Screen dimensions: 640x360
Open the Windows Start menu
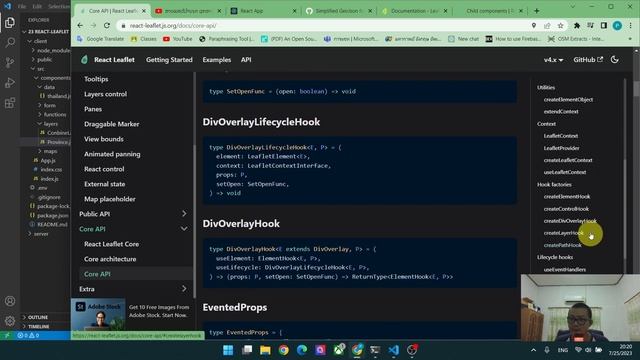(x=228, y=350)
